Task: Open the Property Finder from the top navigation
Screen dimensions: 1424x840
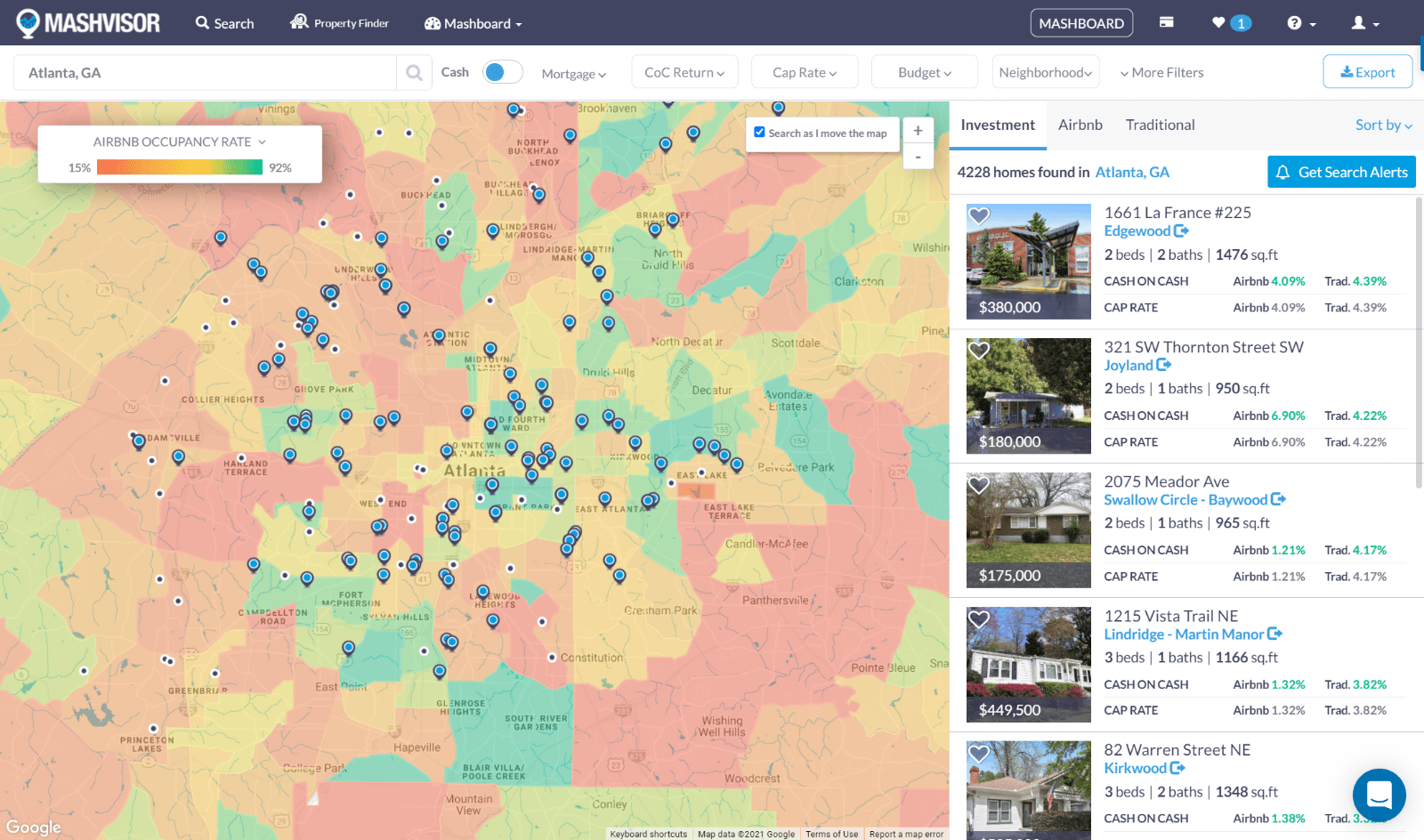Action: coord(339,22)
